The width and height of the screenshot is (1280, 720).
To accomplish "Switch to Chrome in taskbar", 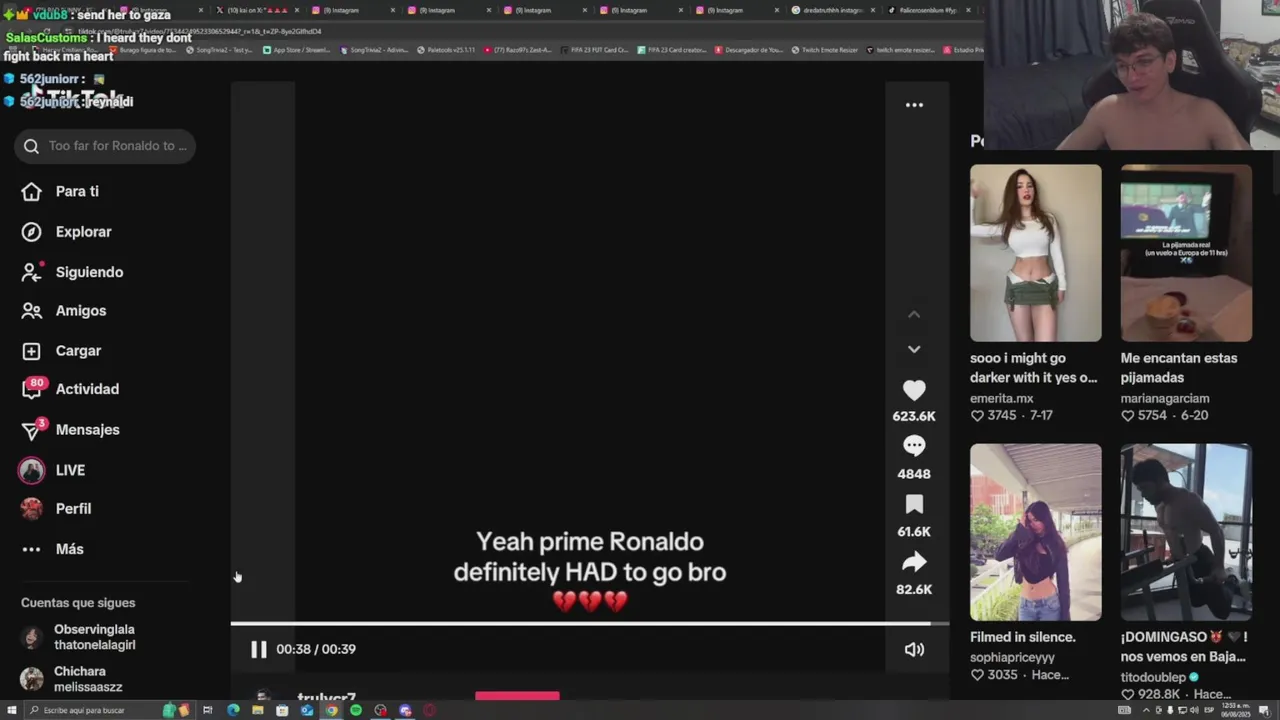I will pos(331,710).
